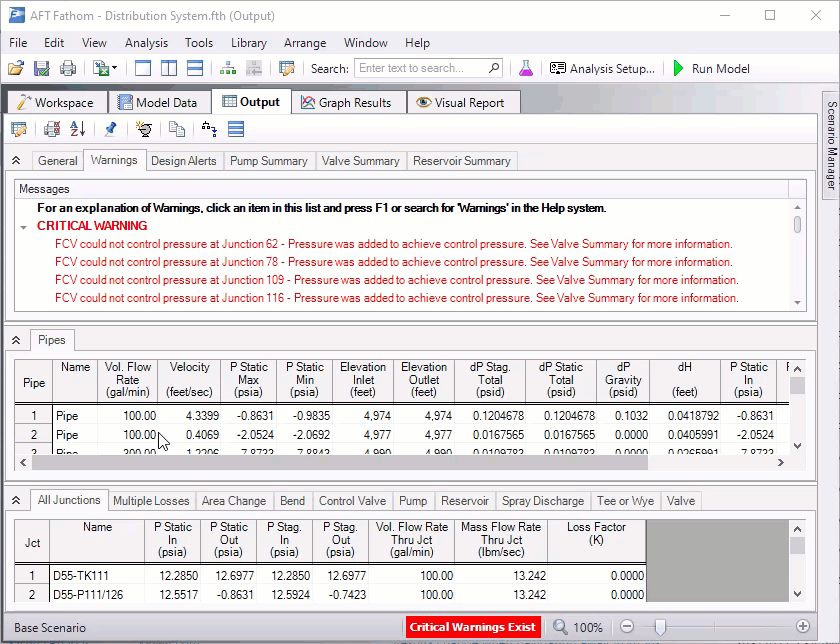Click the Output Control icon in Output toolbar
The height and width of the screenshot is (644, 840).
(19, 129)
